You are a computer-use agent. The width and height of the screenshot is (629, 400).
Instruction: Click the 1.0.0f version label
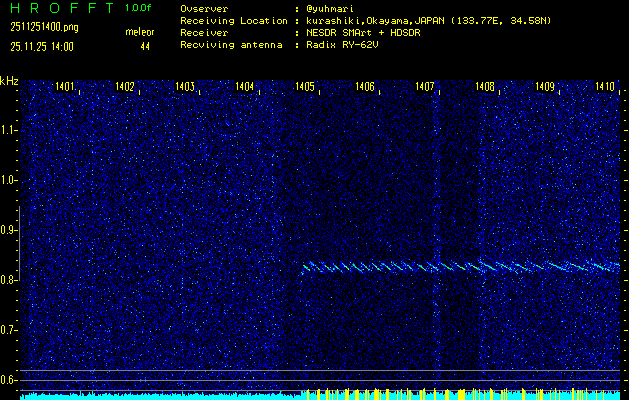coord(139,8)
